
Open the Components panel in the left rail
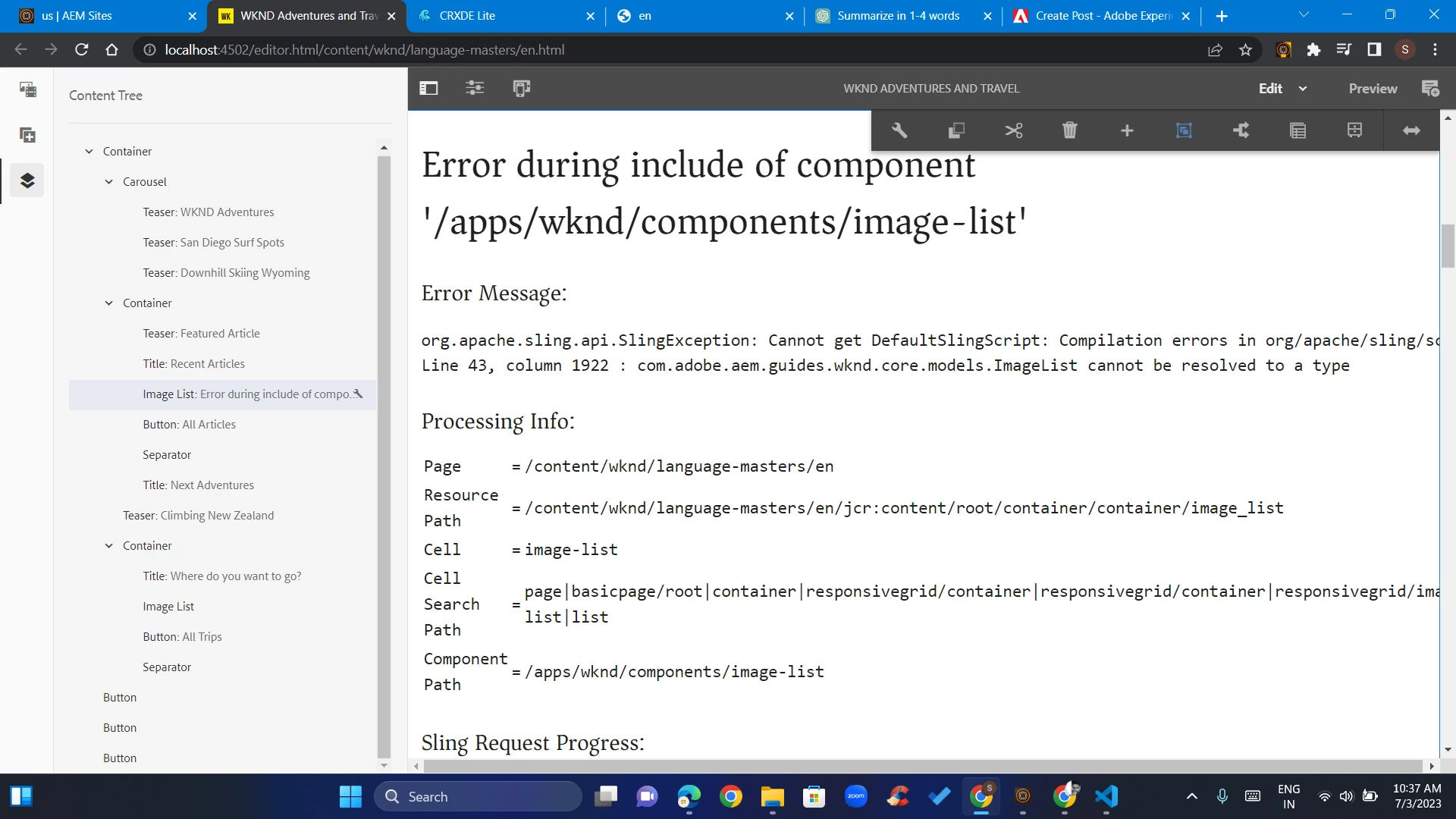(27, 135)
